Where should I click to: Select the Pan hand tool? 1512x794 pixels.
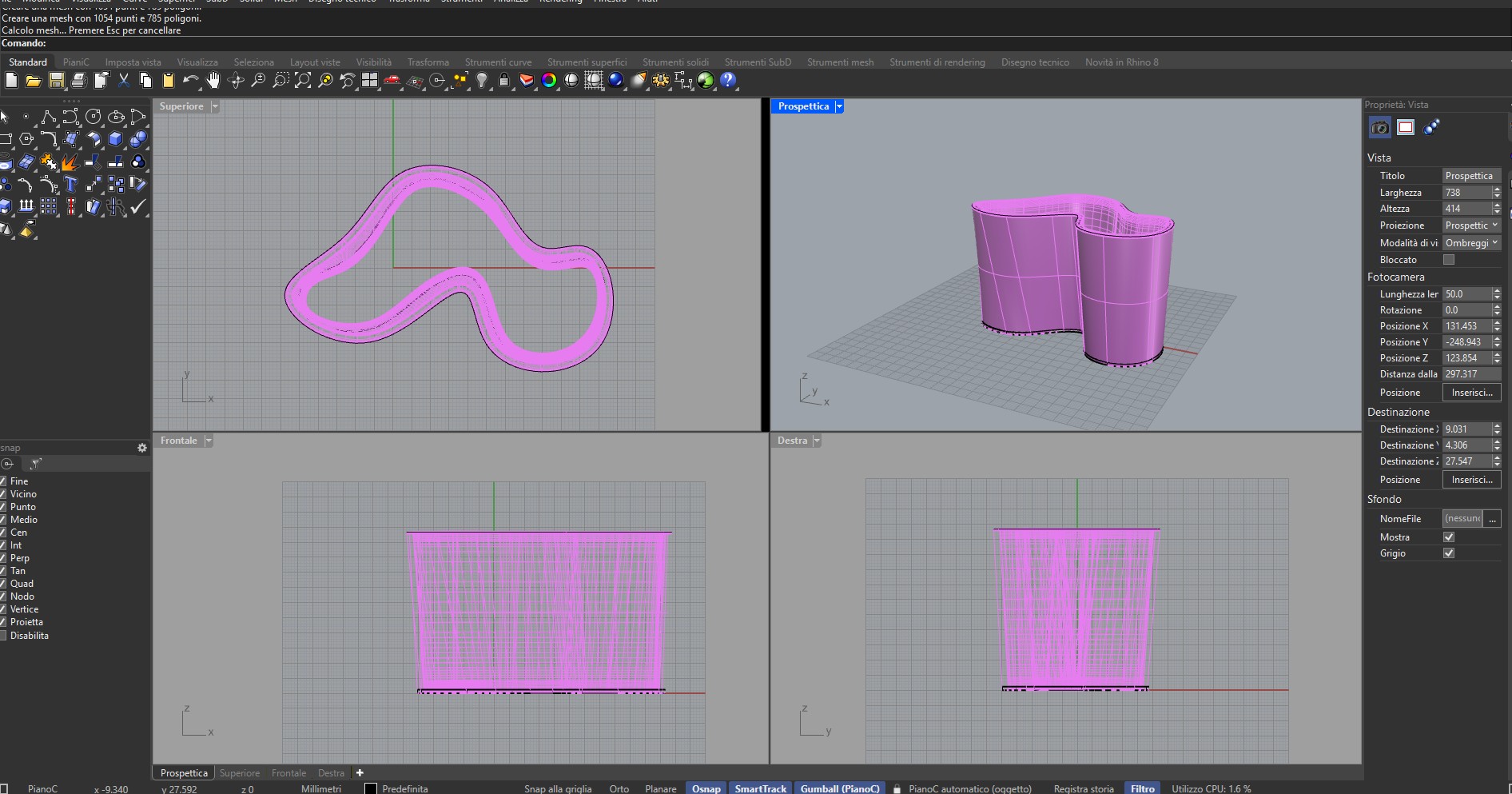point(213,80)
